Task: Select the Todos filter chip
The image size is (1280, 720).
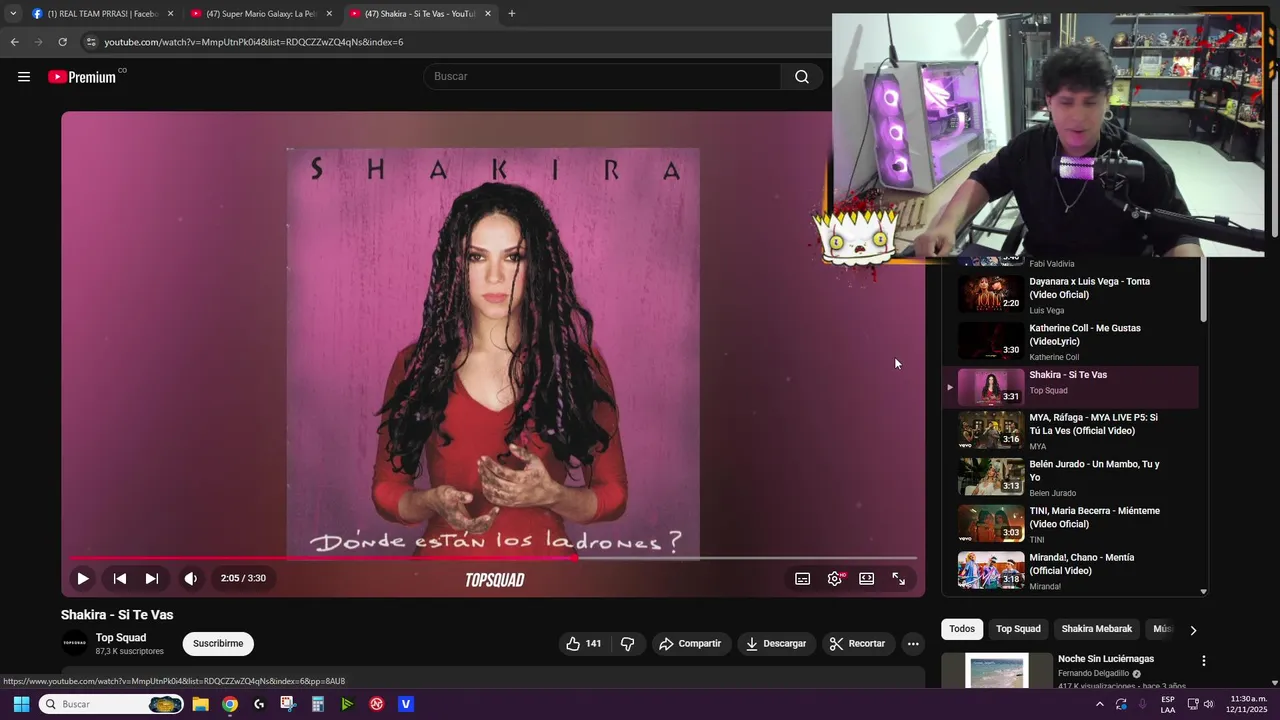Action: tap(962, 629)
